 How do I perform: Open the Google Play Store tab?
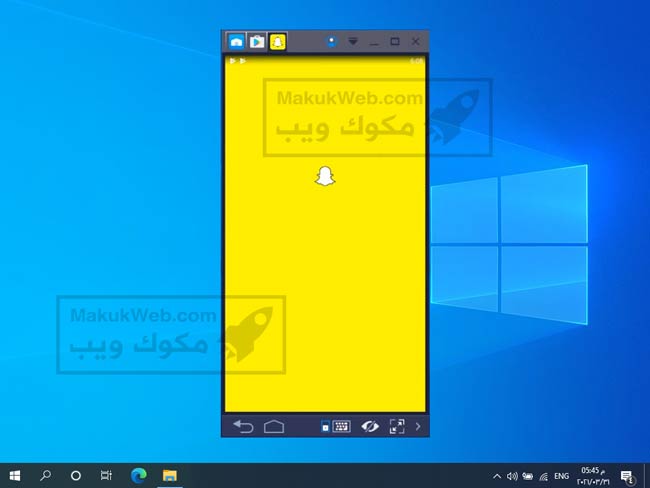point(257,42)
